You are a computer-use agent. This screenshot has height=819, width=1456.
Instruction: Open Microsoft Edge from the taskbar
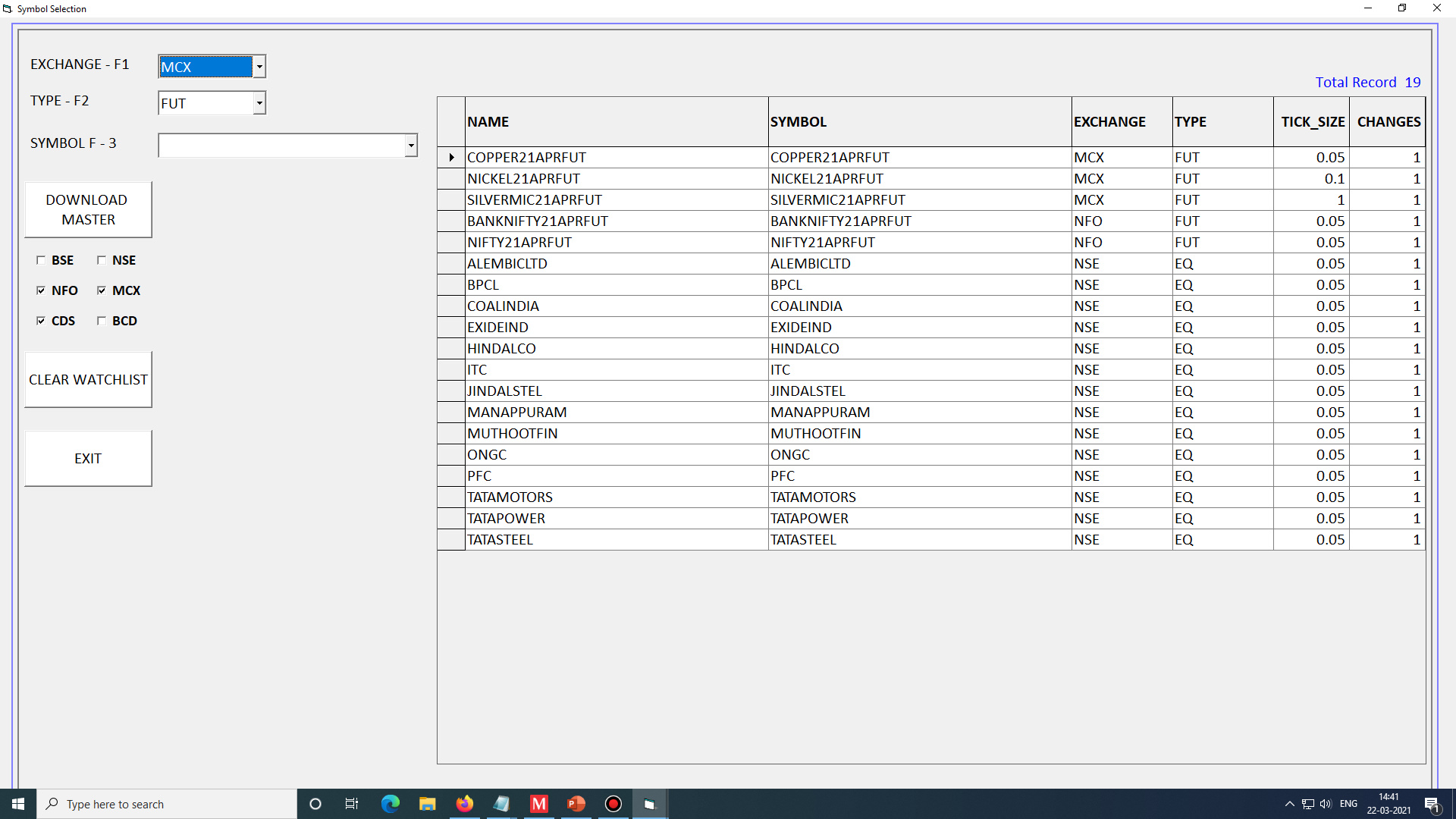[x=390, y=804]
